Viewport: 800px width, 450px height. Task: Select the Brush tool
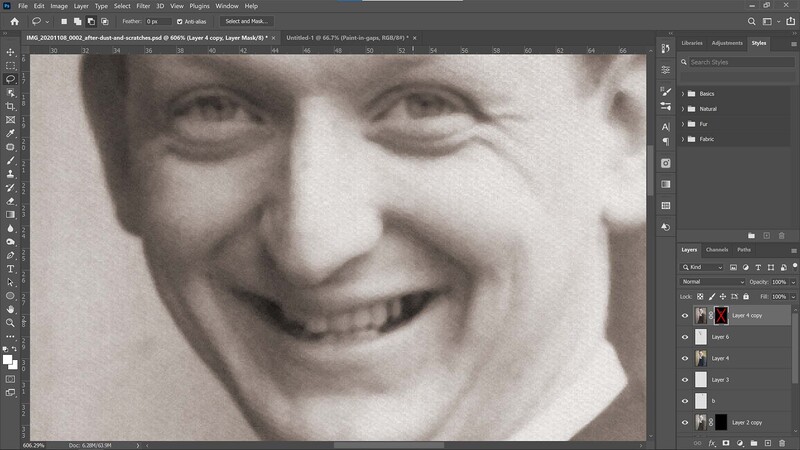10,160
